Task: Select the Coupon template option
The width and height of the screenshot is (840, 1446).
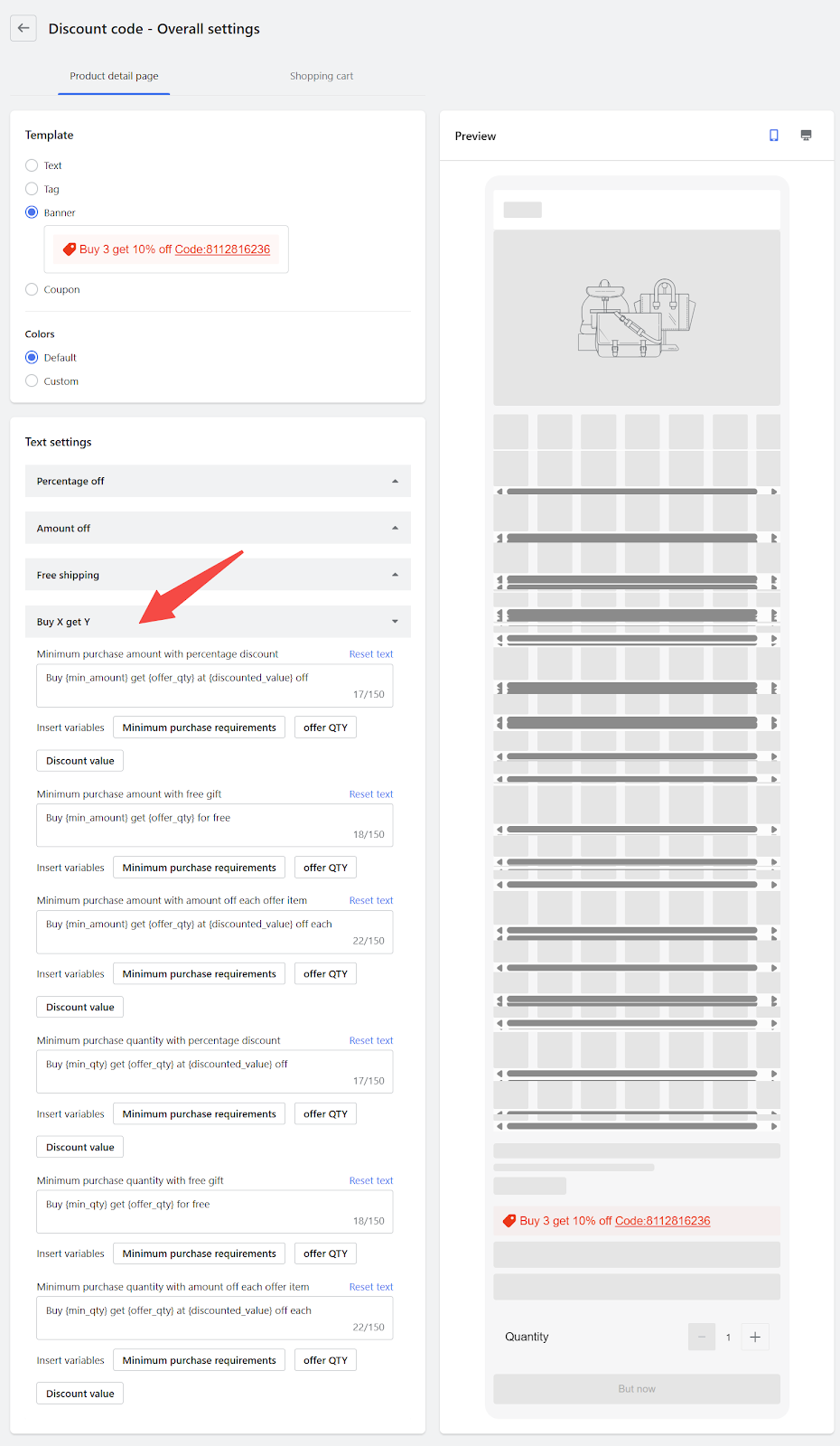Action: click(32, 289)
